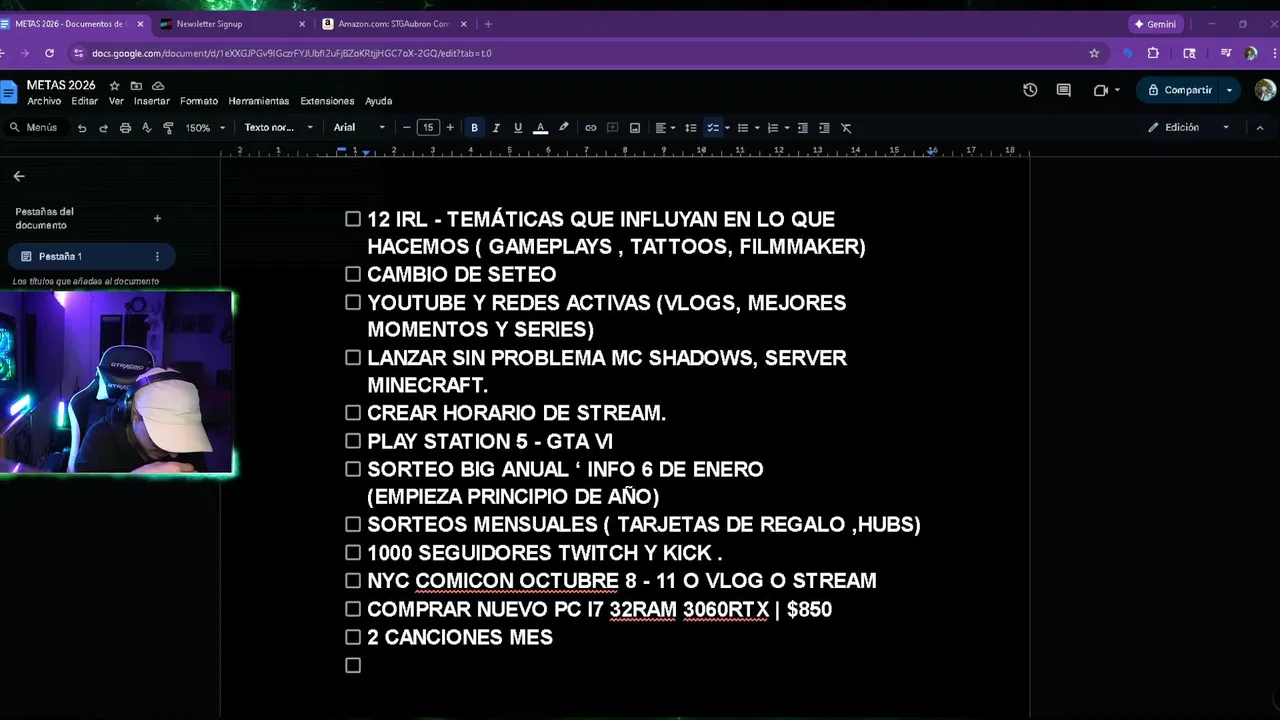Click the video call camera icon
This screenshot has width=1280, height=720.
(x=1100, y=90)
